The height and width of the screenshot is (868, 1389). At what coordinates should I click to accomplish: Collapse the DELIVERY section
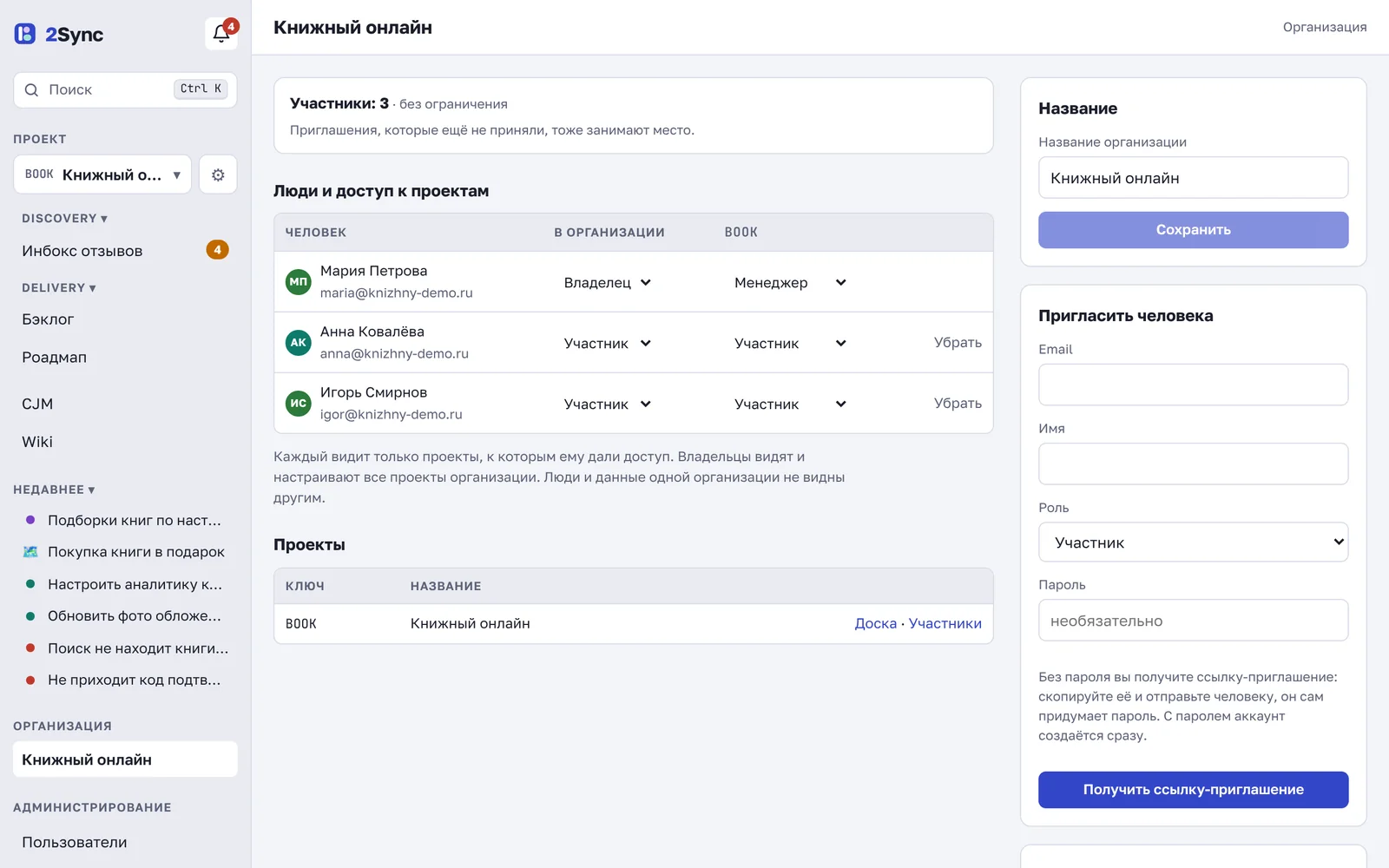pyautogui.click(x=59, y=288)
